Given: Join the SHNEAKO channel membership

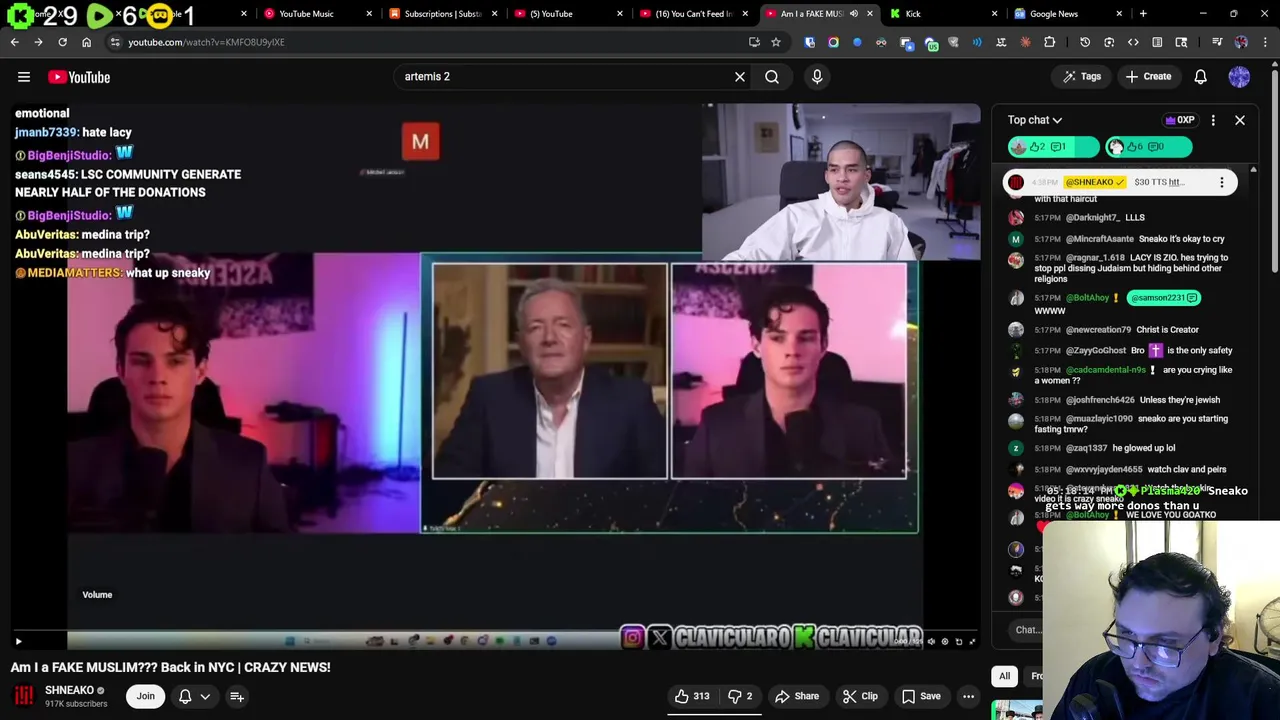Looking at the screenshot, I should point(145,696).
